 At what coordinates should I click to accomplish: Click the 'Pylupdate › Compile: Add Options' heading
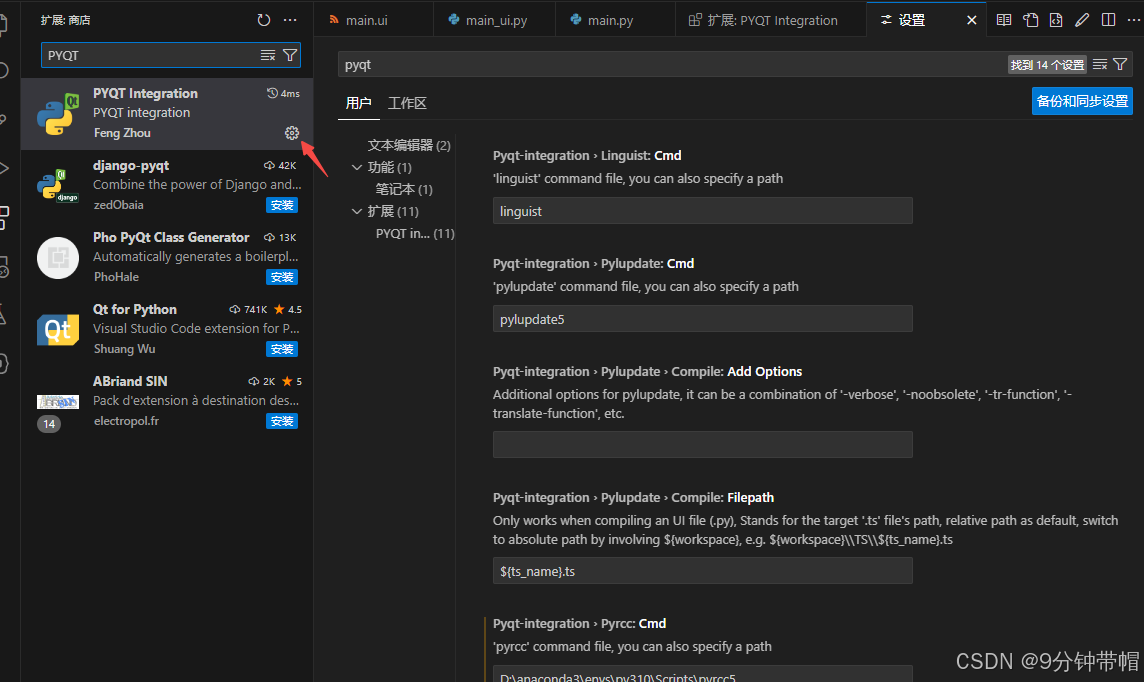(x=647, y=371)
